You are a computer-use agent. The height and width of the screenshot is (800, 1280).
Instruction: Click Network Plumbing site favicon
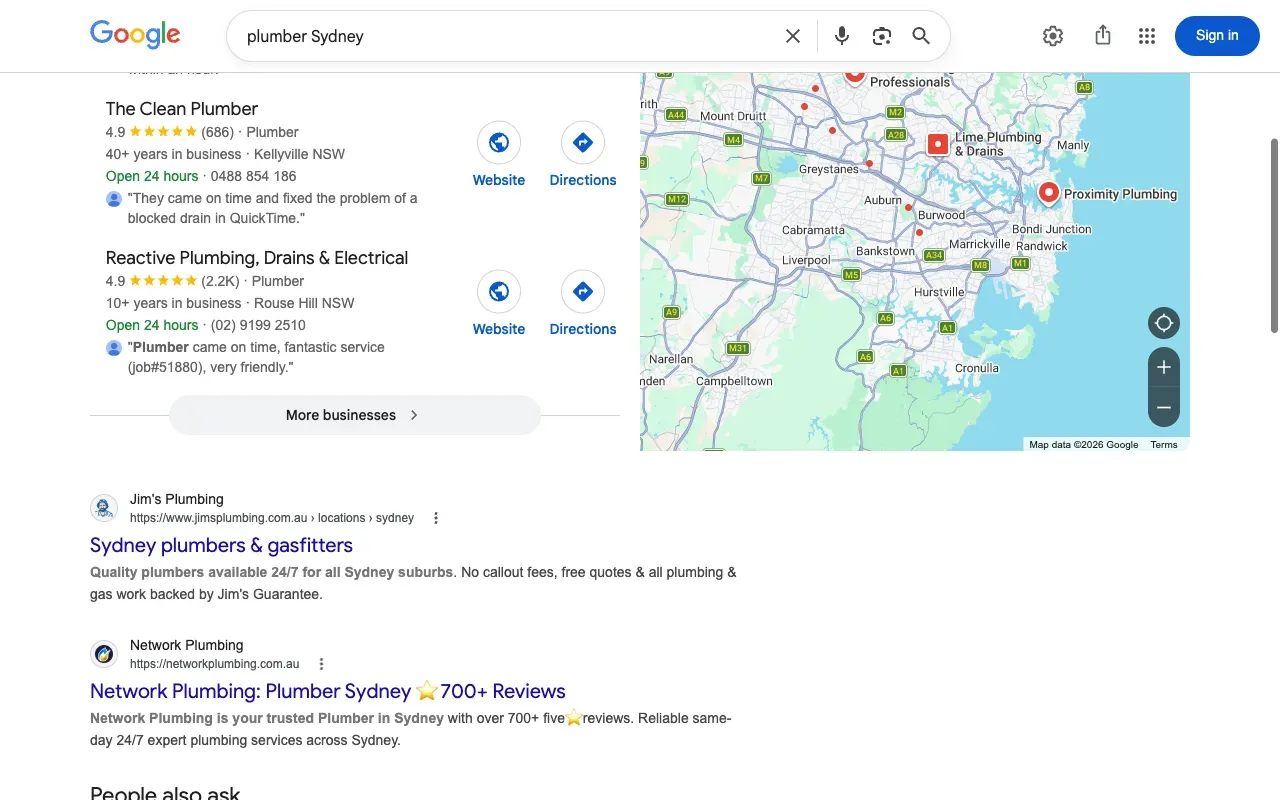click(104, 654)
